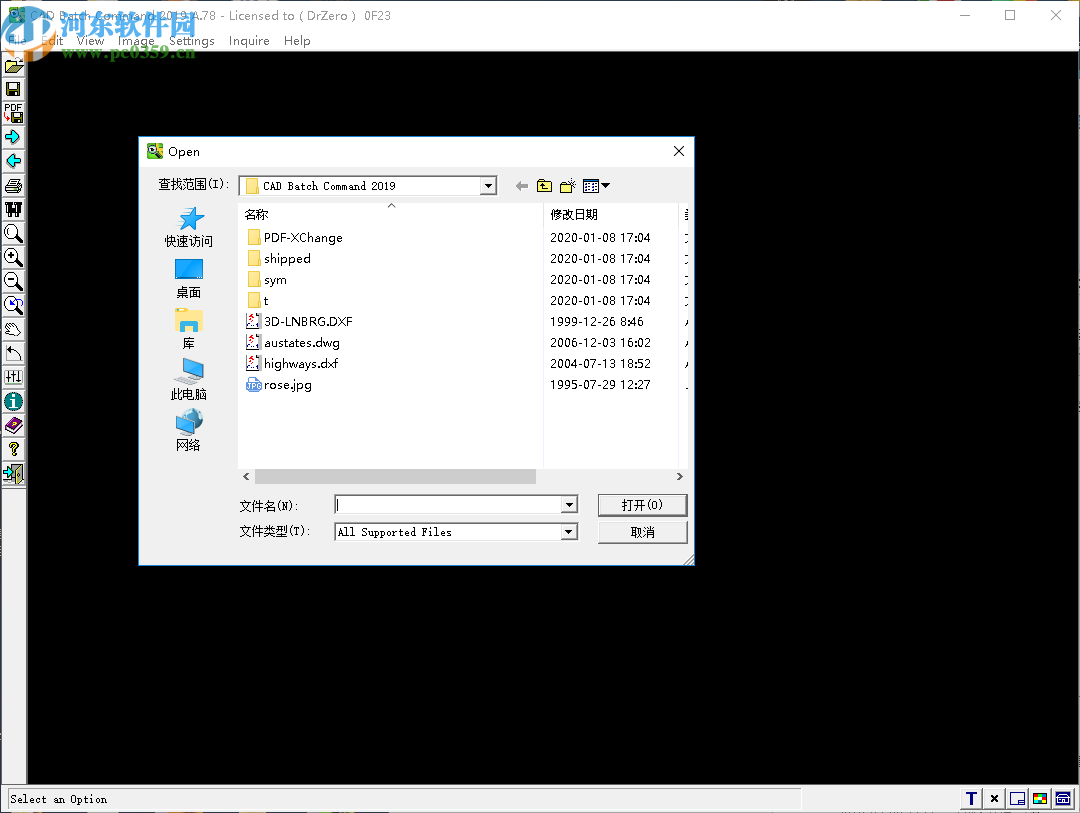Click the T text icon in status bar
Image resolution: width=1080 pixels, height=813 pixels.
click(970, 798)
